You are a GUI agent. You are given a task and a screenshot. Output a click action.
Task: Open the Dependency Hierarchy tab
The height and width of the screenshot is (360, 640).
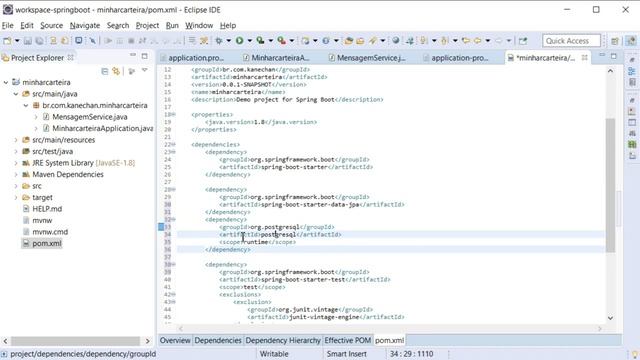click(x=283, y=340)
